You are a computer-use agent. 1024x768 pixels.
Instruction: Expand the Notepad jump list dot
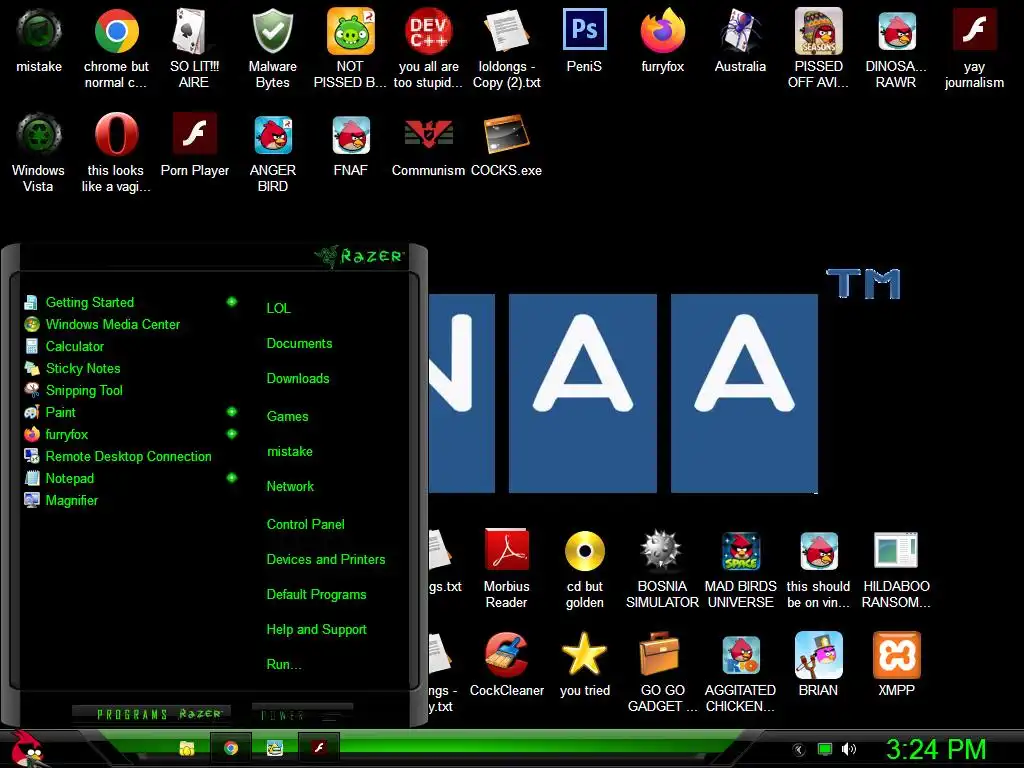pyautogui.click(x=232, y=477)
